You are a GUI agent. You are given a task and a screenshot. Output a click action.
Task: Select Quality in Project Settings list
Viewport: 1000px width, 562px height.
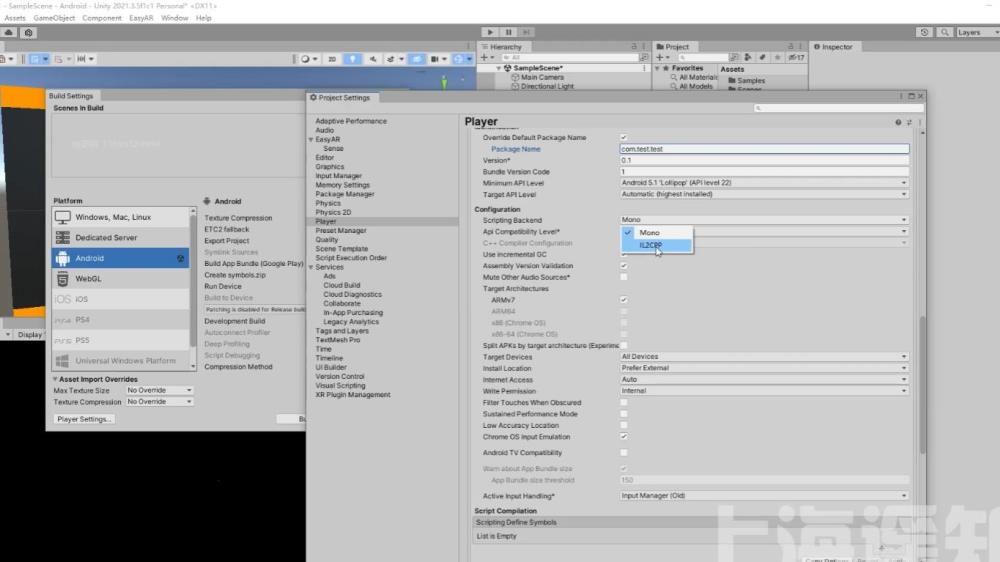[x=327, y=240]
